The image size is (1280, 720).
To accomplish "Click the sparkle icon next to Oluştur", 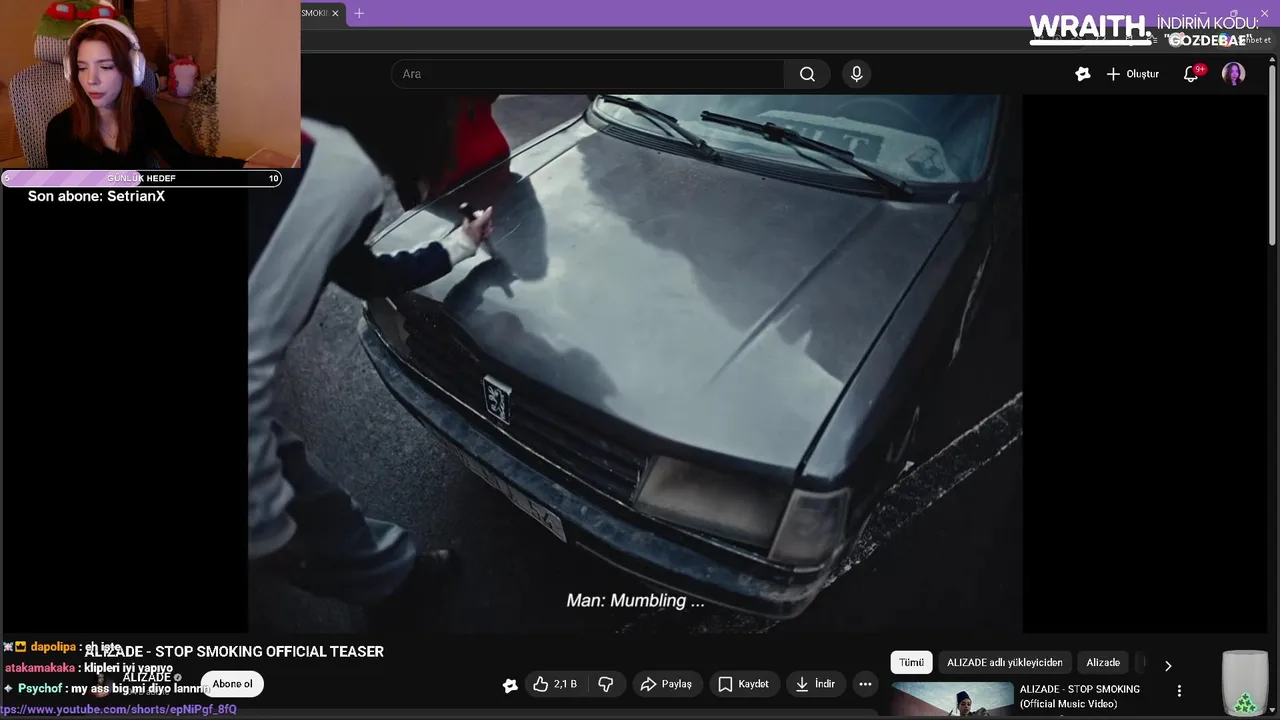I will pos(1082,74).
